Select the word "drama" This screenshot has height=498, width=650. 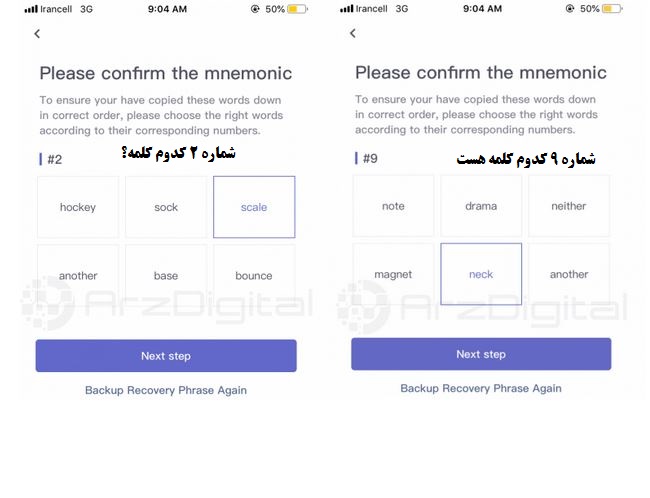[481, 206]
